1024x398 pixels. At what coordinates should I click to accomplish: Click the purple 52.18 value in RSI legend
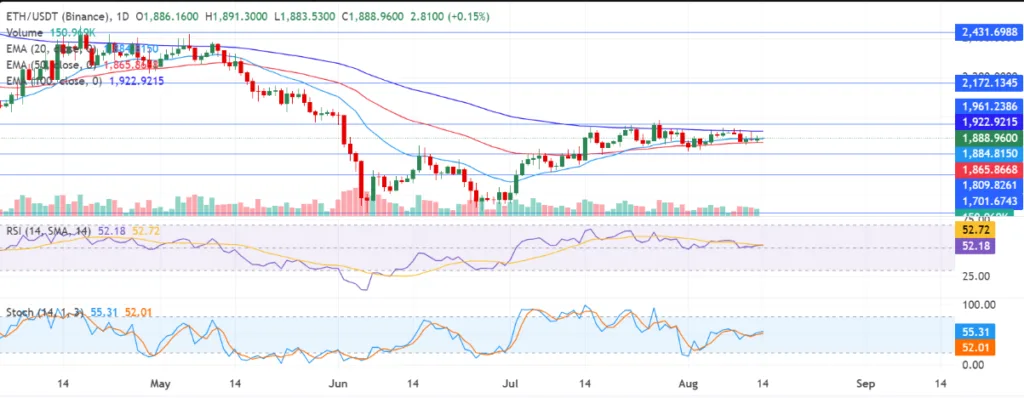coord(111,231)
